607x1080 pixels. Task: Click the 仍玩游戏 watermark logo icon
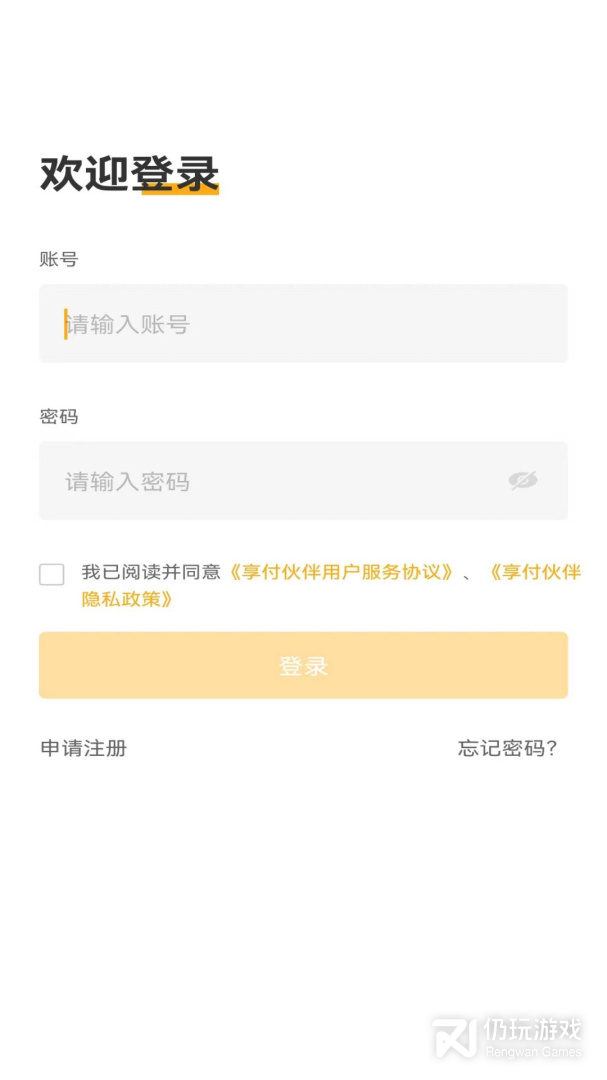click(453, 1036)
